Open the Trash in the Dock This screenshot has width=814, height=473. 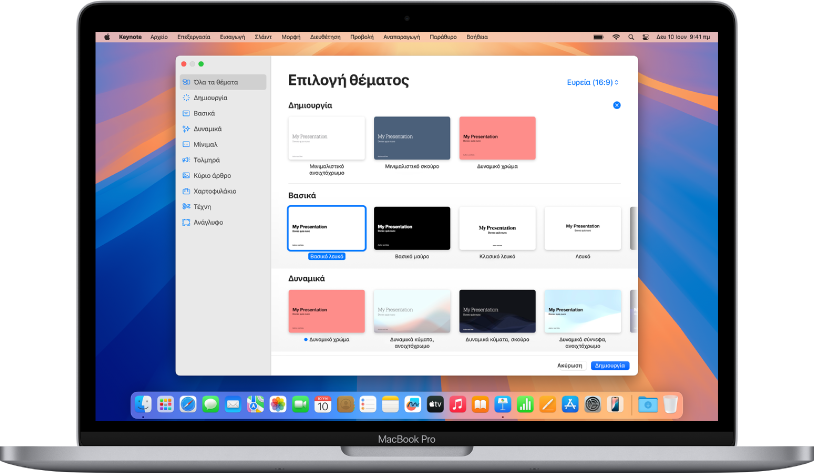coord(670,404)
